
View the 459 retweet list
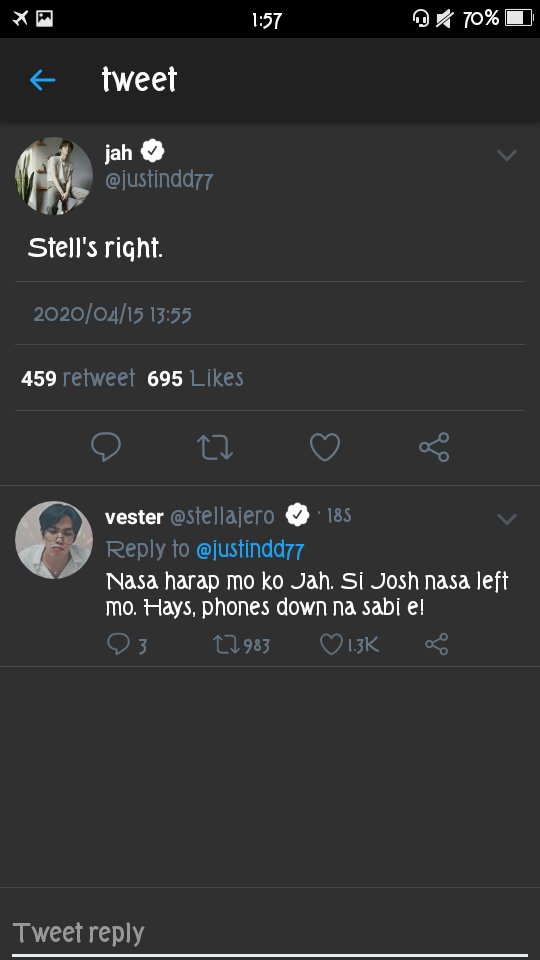click(x=78, y=378)
